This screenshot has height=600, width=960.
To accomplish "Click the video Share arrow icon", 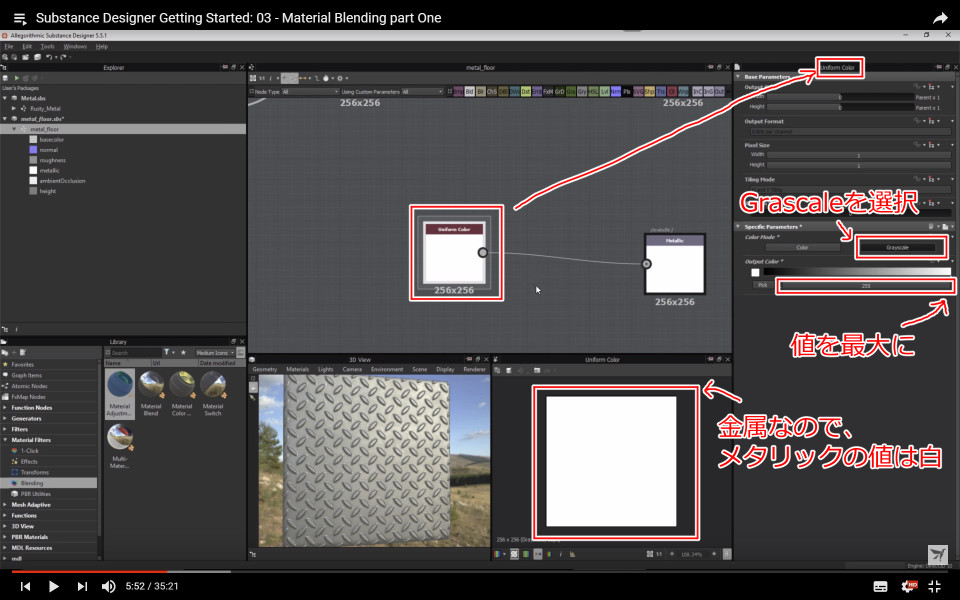I will [x=940, y=18].
